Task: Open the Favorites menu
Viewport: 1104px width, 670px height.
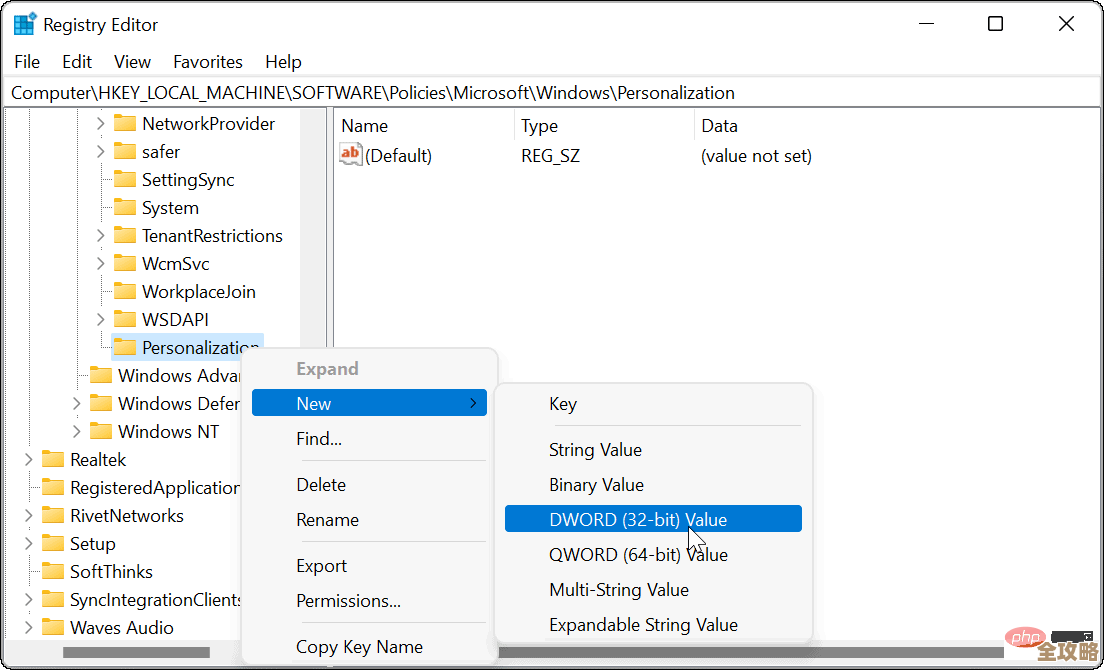Action: pyautogui.click(x=207, y=61)
